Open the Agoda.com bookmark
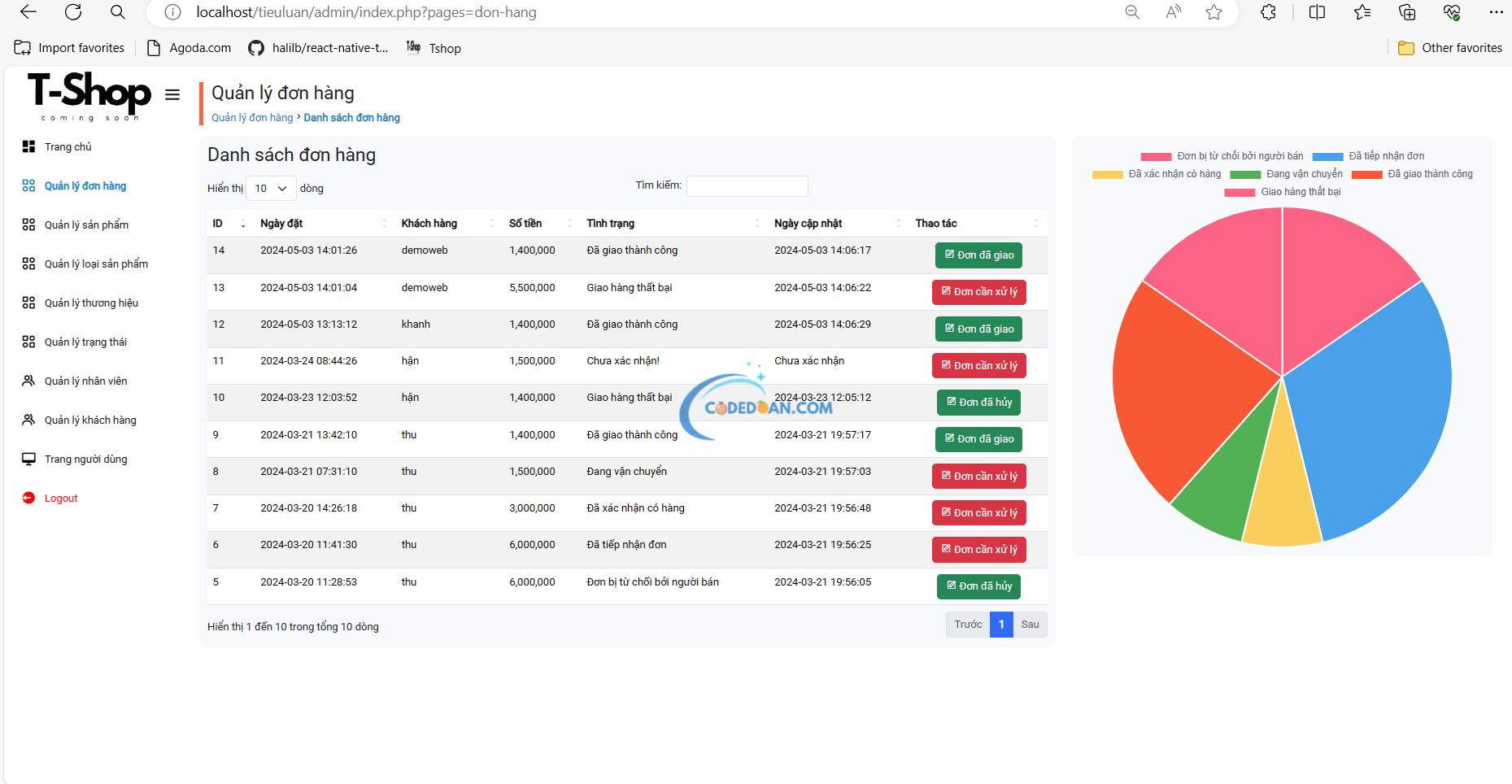 [189, 48]
